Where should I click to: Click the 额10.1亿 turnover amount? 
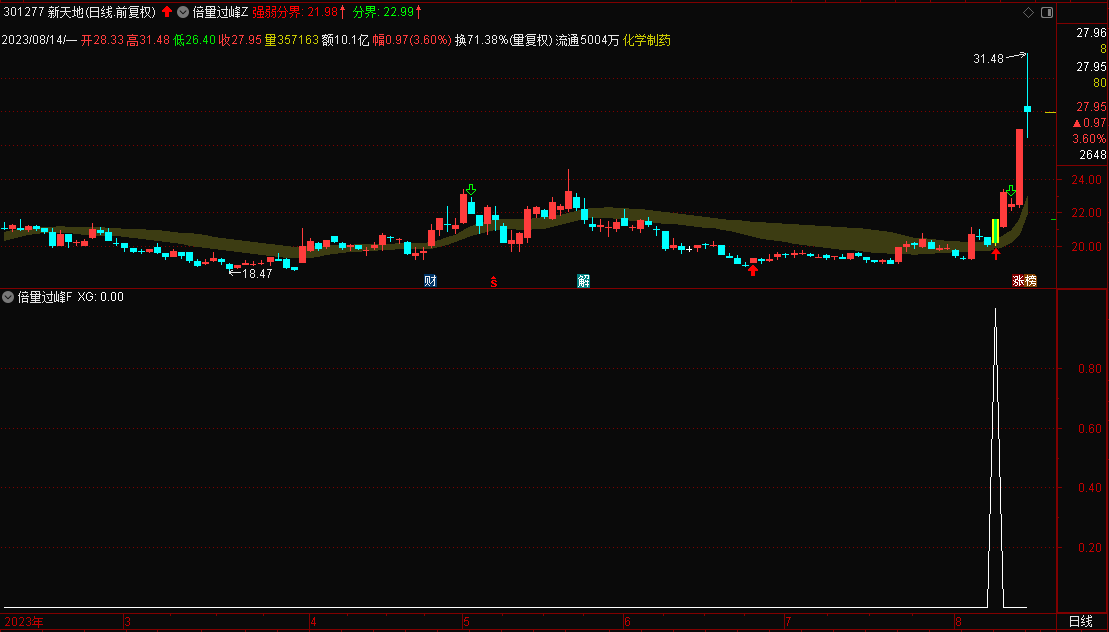345,40
